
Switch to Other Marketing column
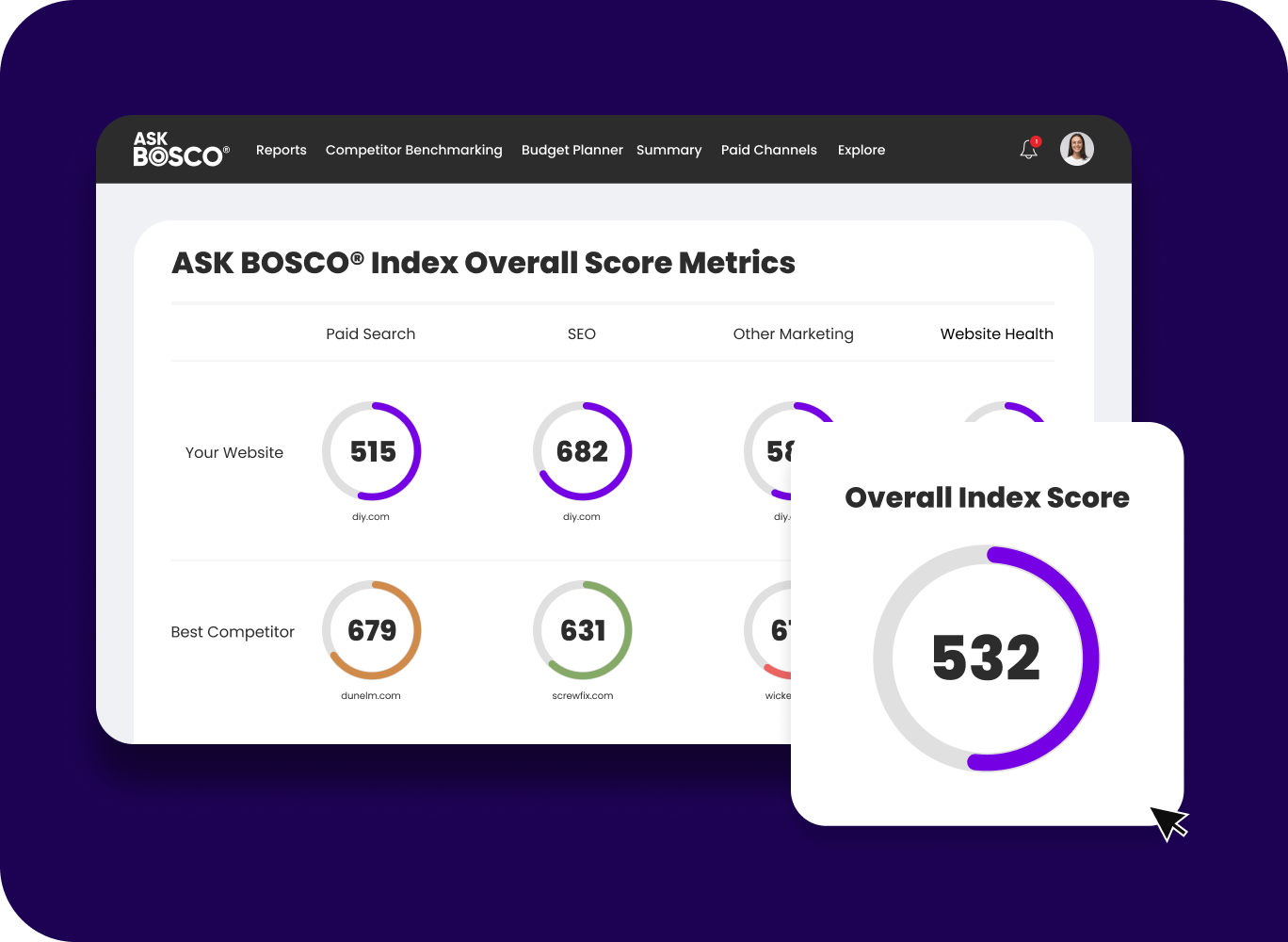[x=793, y=333]
